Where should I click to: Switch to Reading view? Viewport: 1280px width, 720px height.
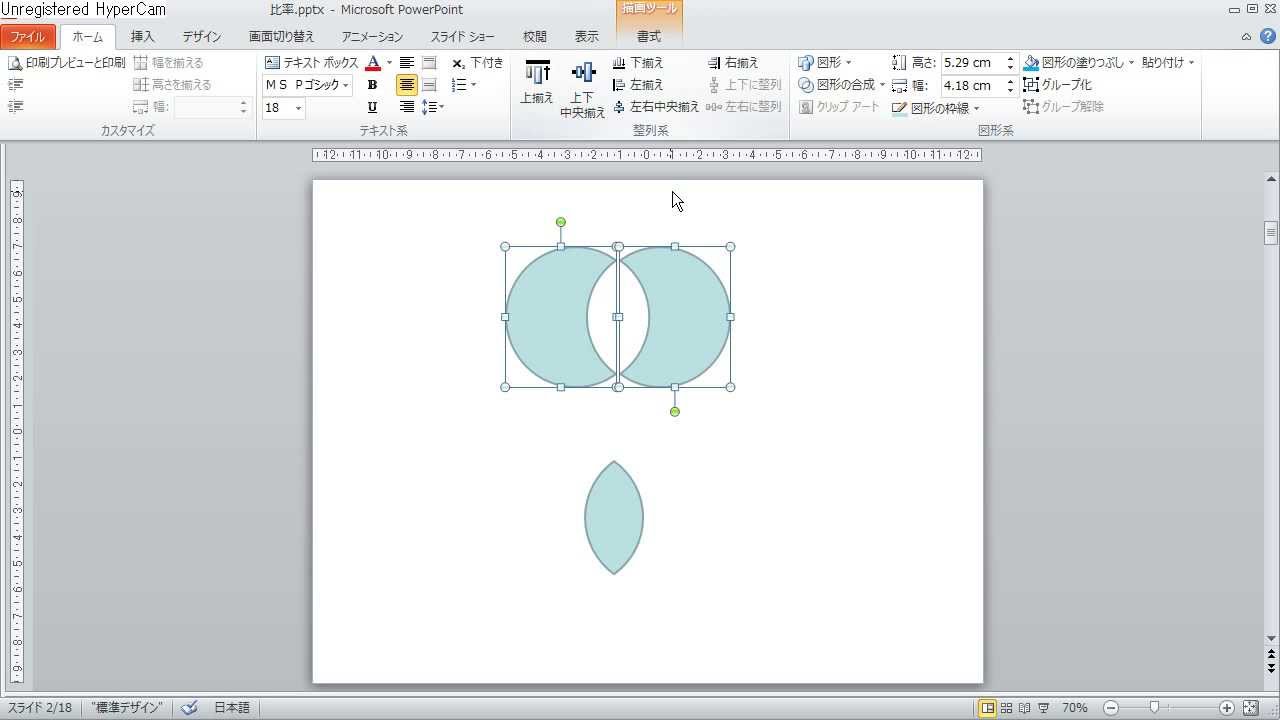click(1024, 708)
